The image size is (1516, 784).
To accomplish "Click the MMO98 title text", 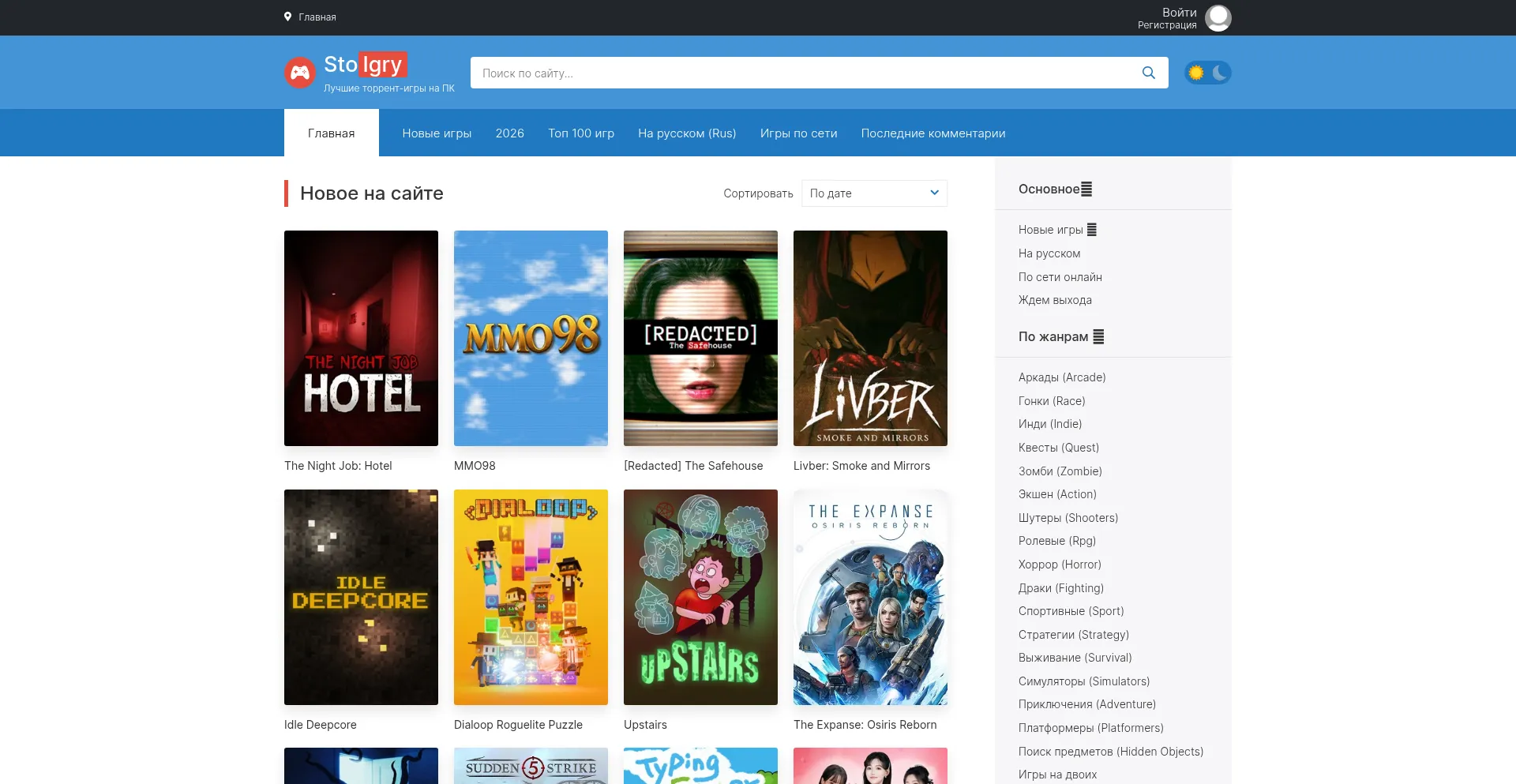I will 475,466.
